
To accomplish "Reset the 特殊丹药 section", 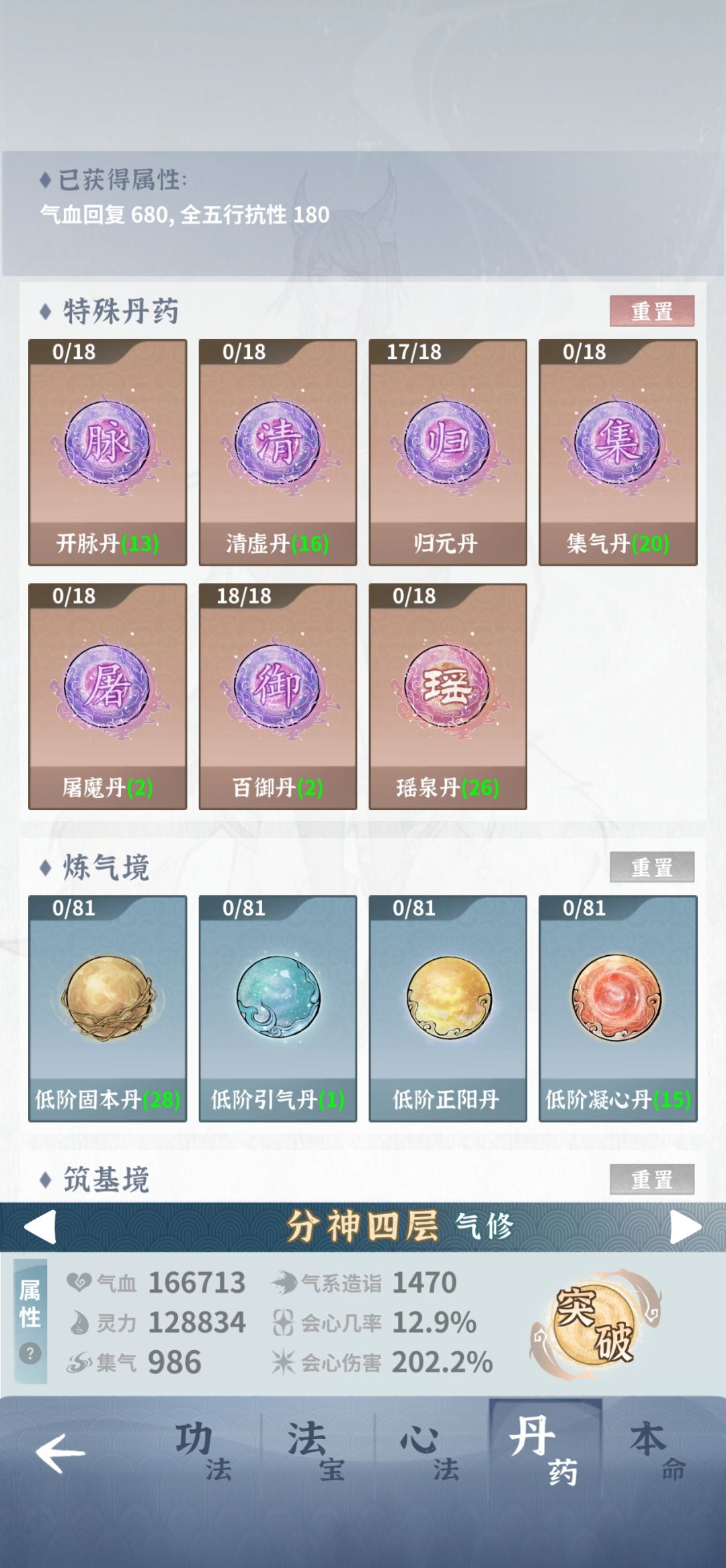I will (x=652, y=311).
